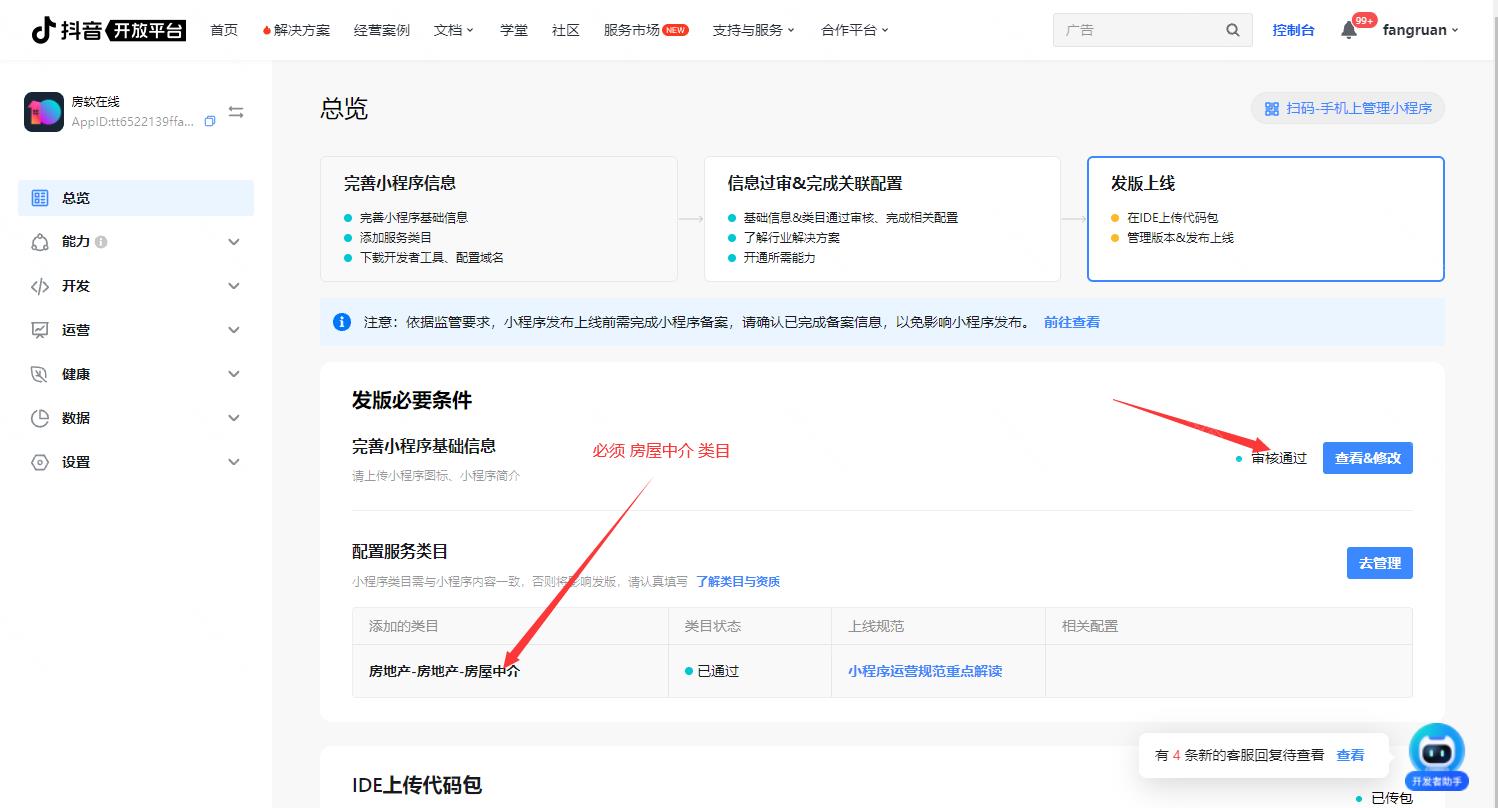The height and width of the screenshot is (808, 1498).
Task: Click the blue info icon in notice
Action: pos(342,322)
